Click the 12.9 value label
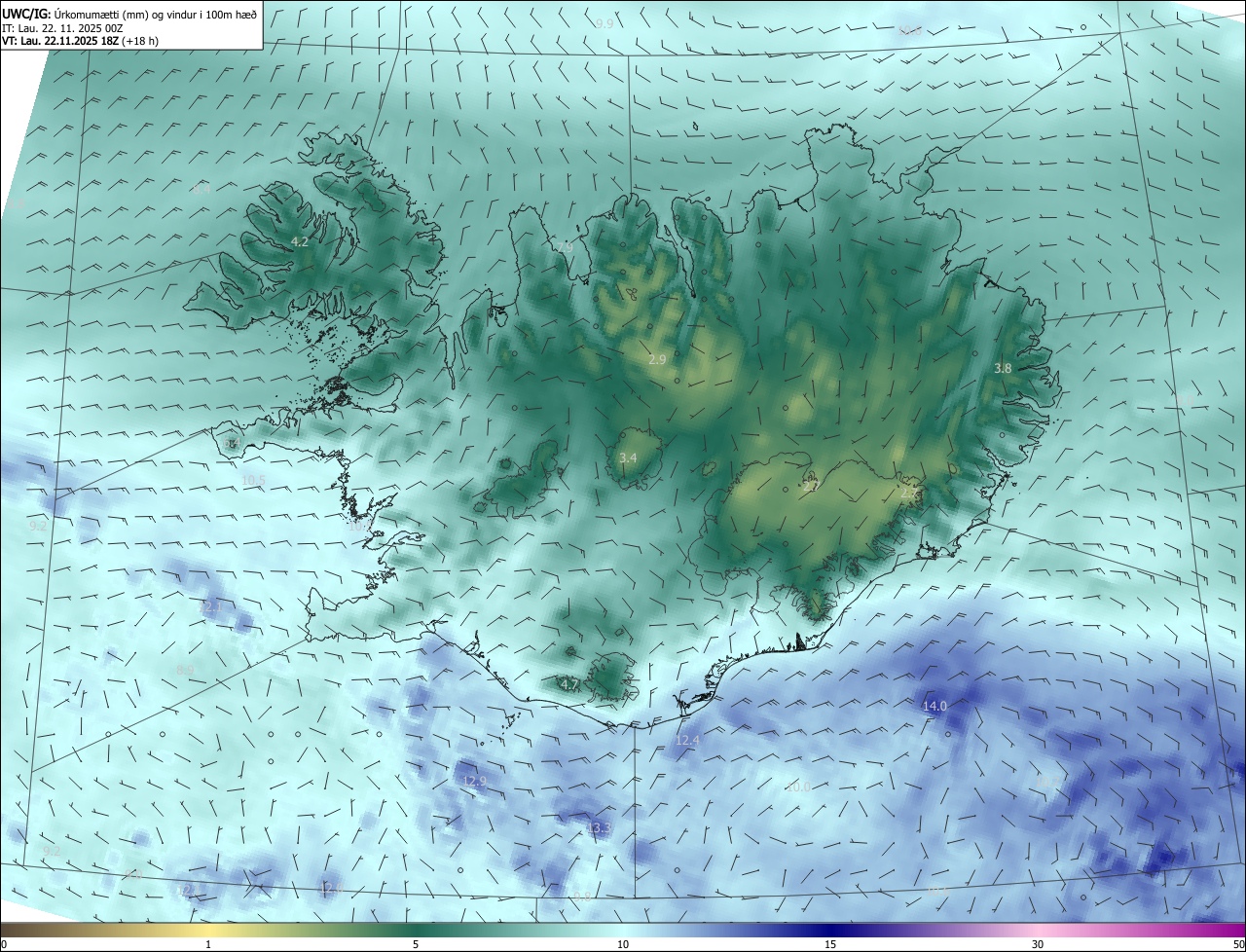 474,781
